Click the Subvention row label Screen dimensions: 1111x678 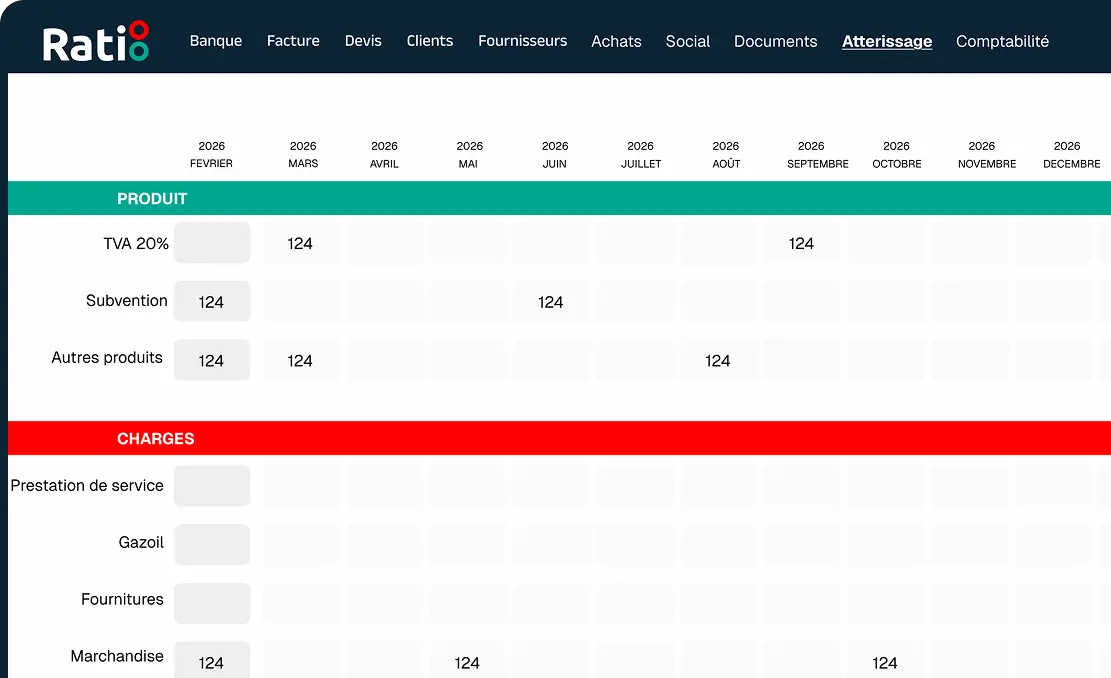(x=127, y=300)
